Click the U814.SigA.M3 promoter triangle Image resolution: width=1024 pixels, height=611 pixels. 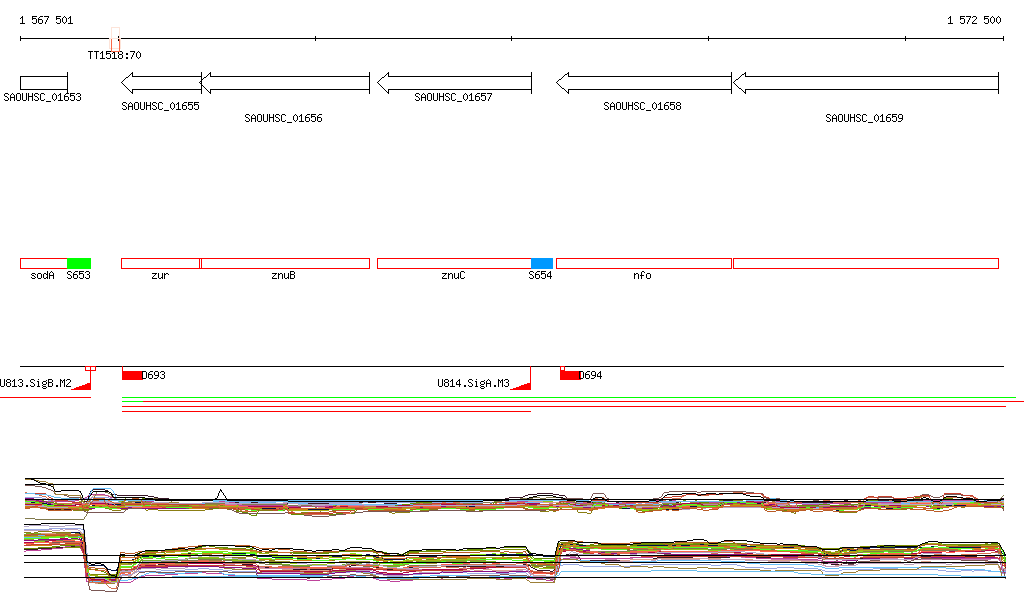point(520,385)
